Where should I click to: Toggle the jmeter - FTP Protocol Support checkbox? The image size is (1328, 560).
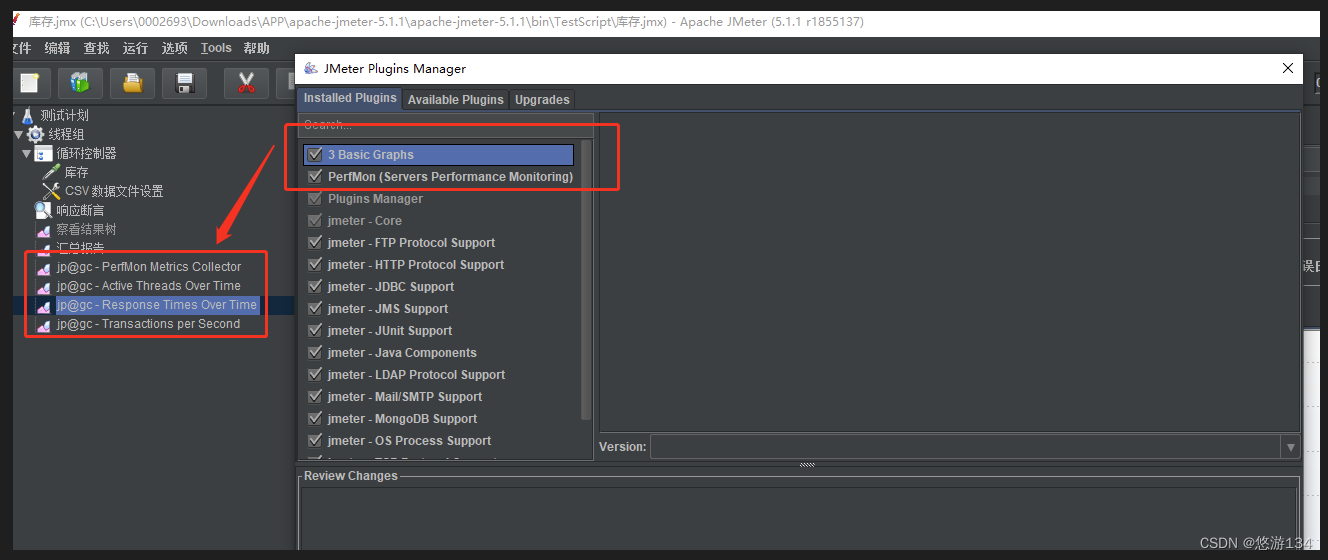pos(315,243)
